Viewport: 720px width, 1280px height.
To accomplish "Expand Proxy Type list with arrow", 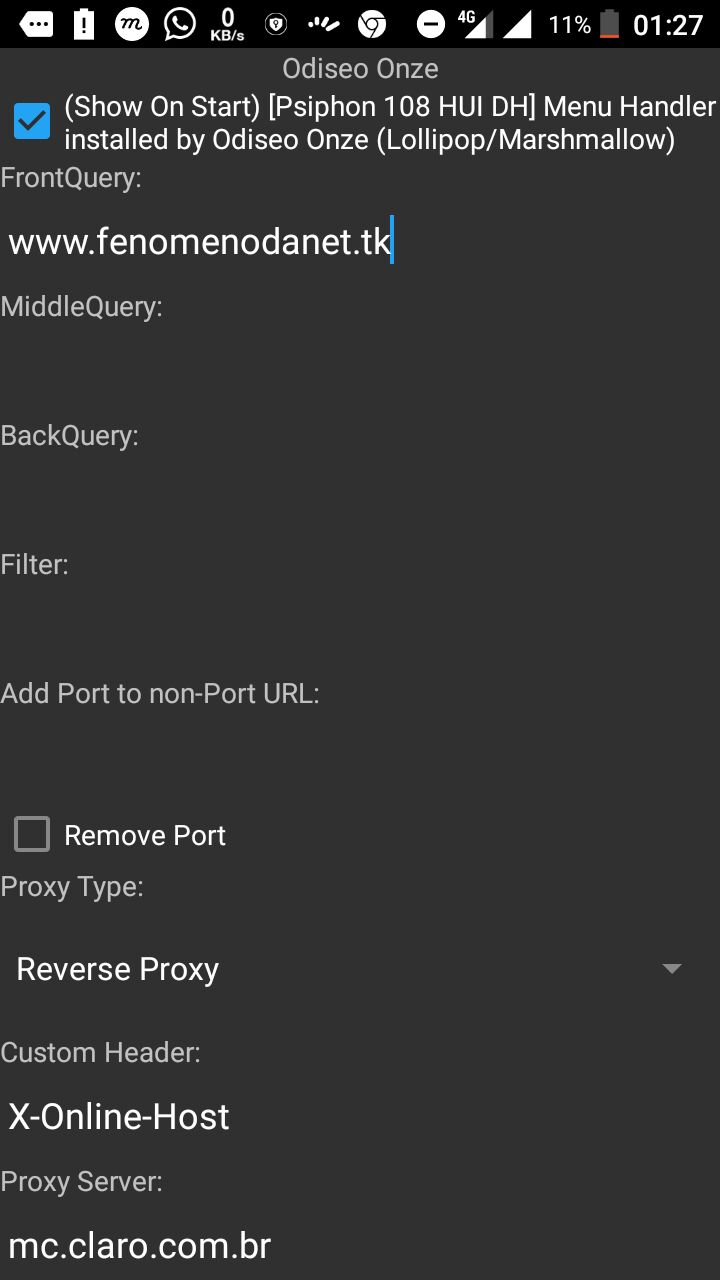I will tap(672, 969).
